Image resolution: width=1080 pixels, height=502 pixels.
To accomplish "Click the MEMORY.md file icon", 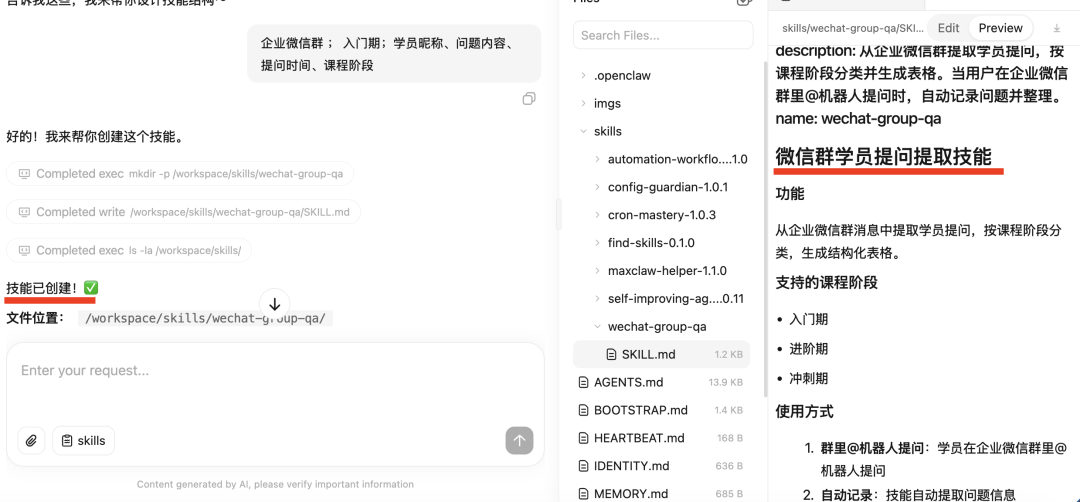I will coord(583,494).
